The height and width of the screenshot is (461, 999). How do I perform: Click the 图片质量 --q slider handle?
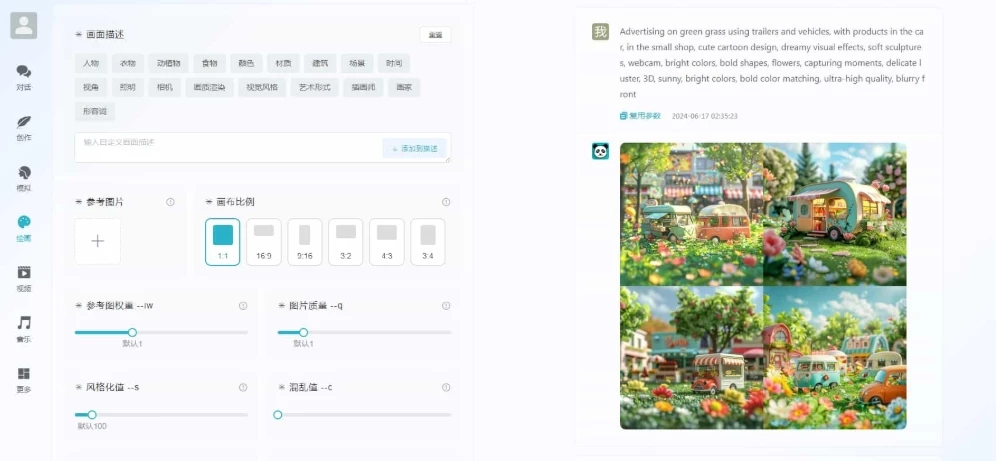tap(303, 332)
